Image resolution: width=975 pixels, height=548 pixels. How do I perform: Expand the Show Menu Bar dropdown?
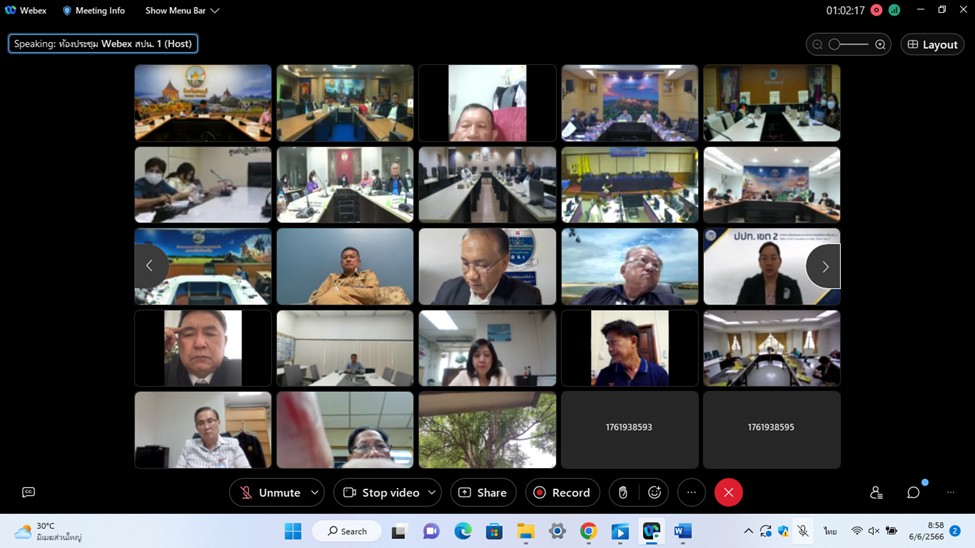(x=182, y=10)
